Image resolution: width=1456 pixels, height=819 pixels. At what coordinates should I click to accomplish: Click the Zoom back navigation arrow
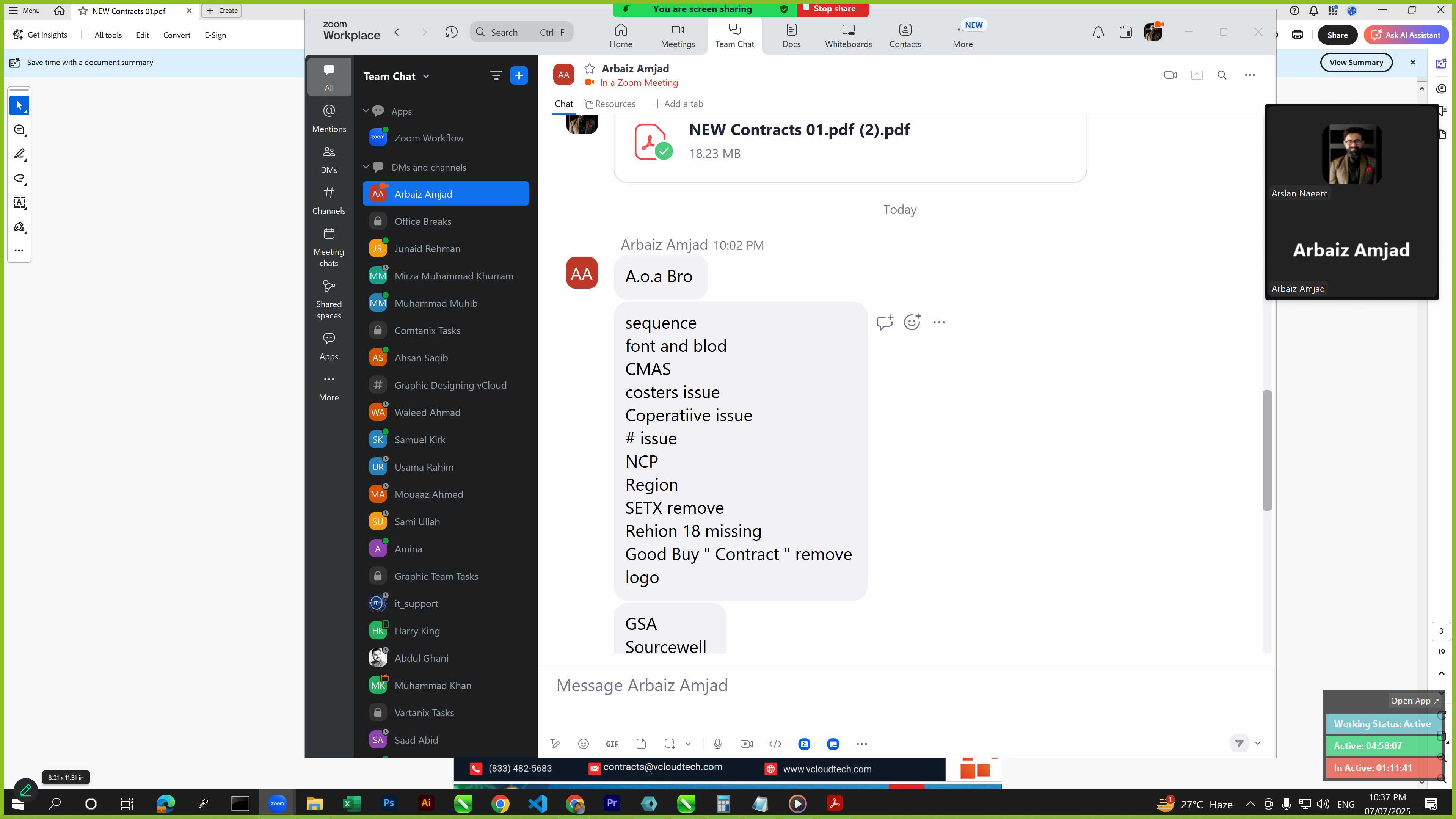[397, 32]
